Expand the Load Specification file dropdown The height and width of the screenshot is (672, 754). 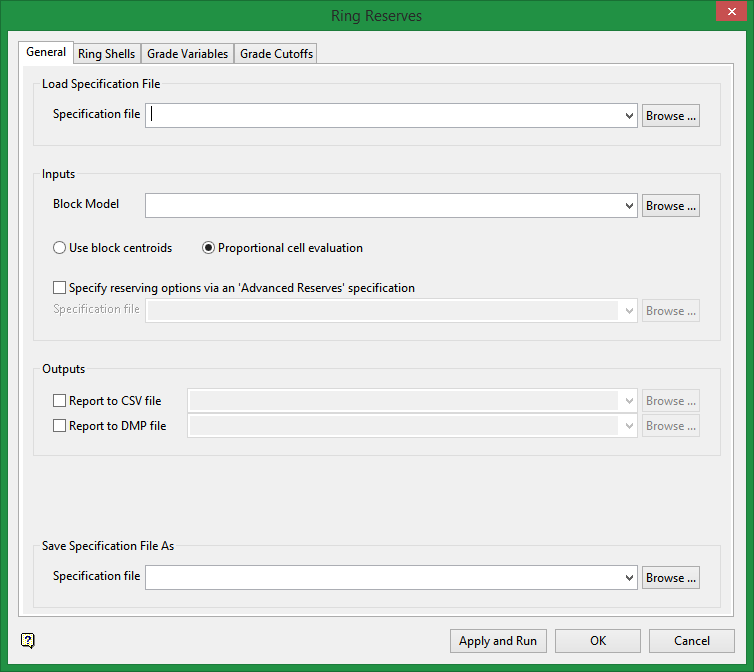coord(629,116)
